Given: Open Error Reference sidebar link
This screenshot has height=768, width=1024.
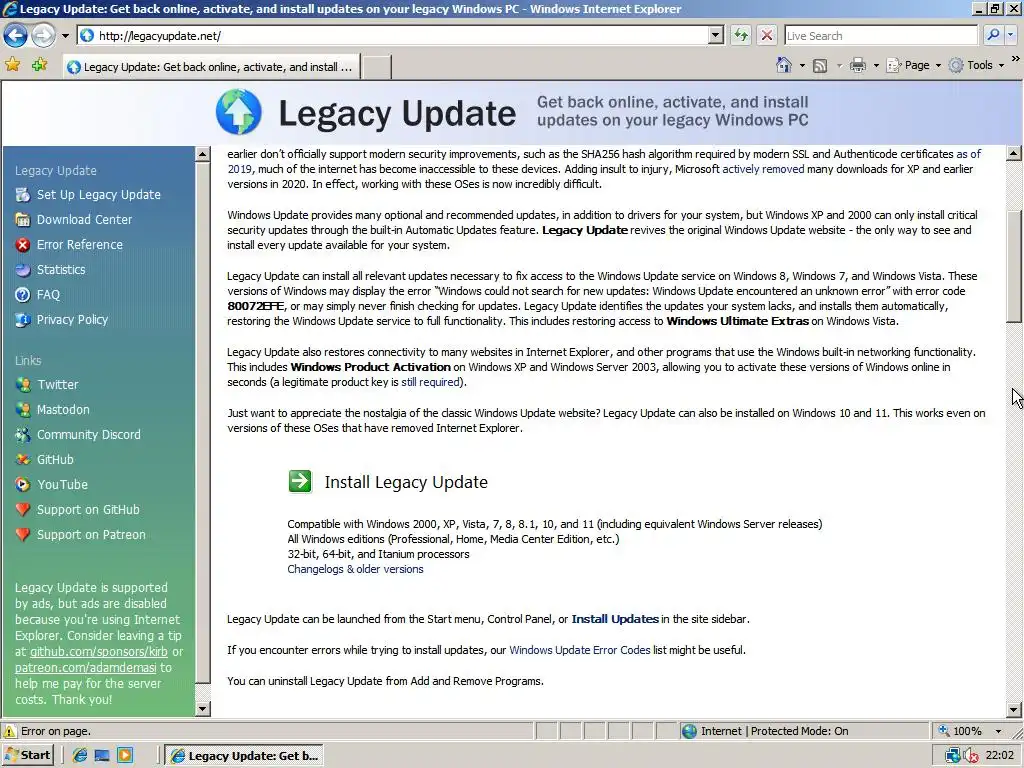Looking at the screenshot, I should coord(80,244).
